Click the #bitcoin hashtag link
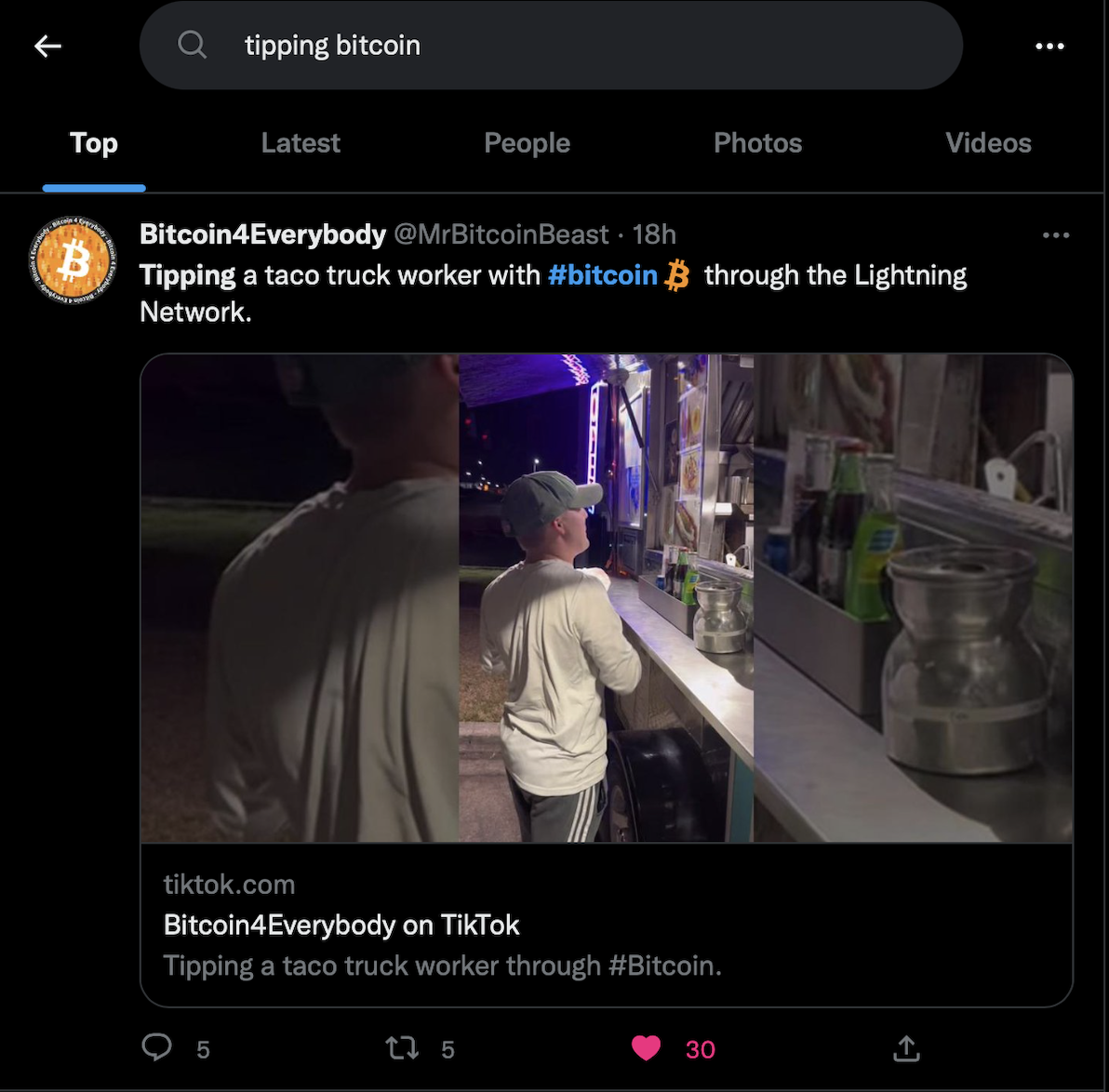Screen dimensions: 1109x1092 point(603,275)
